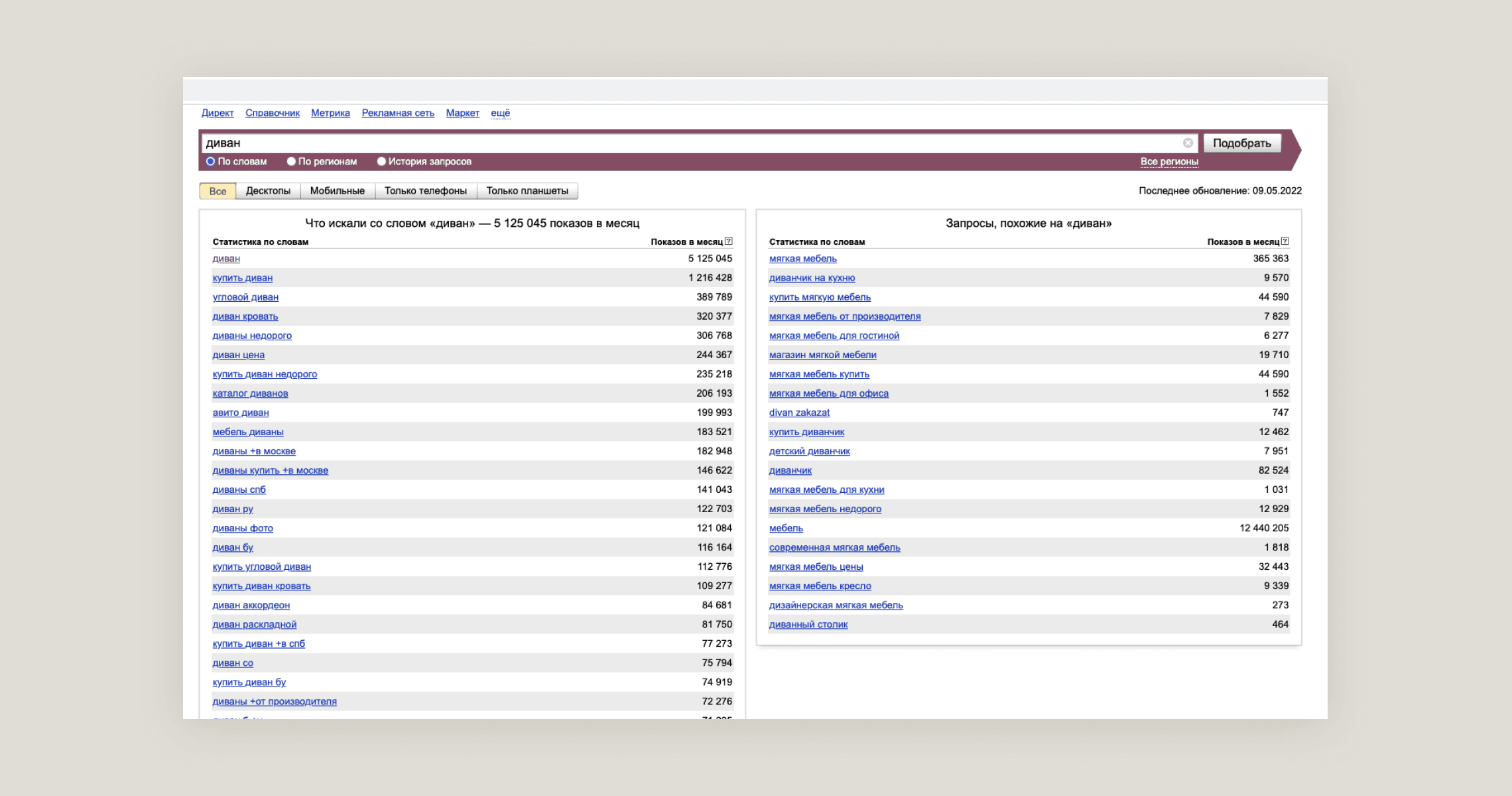Open the 'диван со' query

[233, 663]
